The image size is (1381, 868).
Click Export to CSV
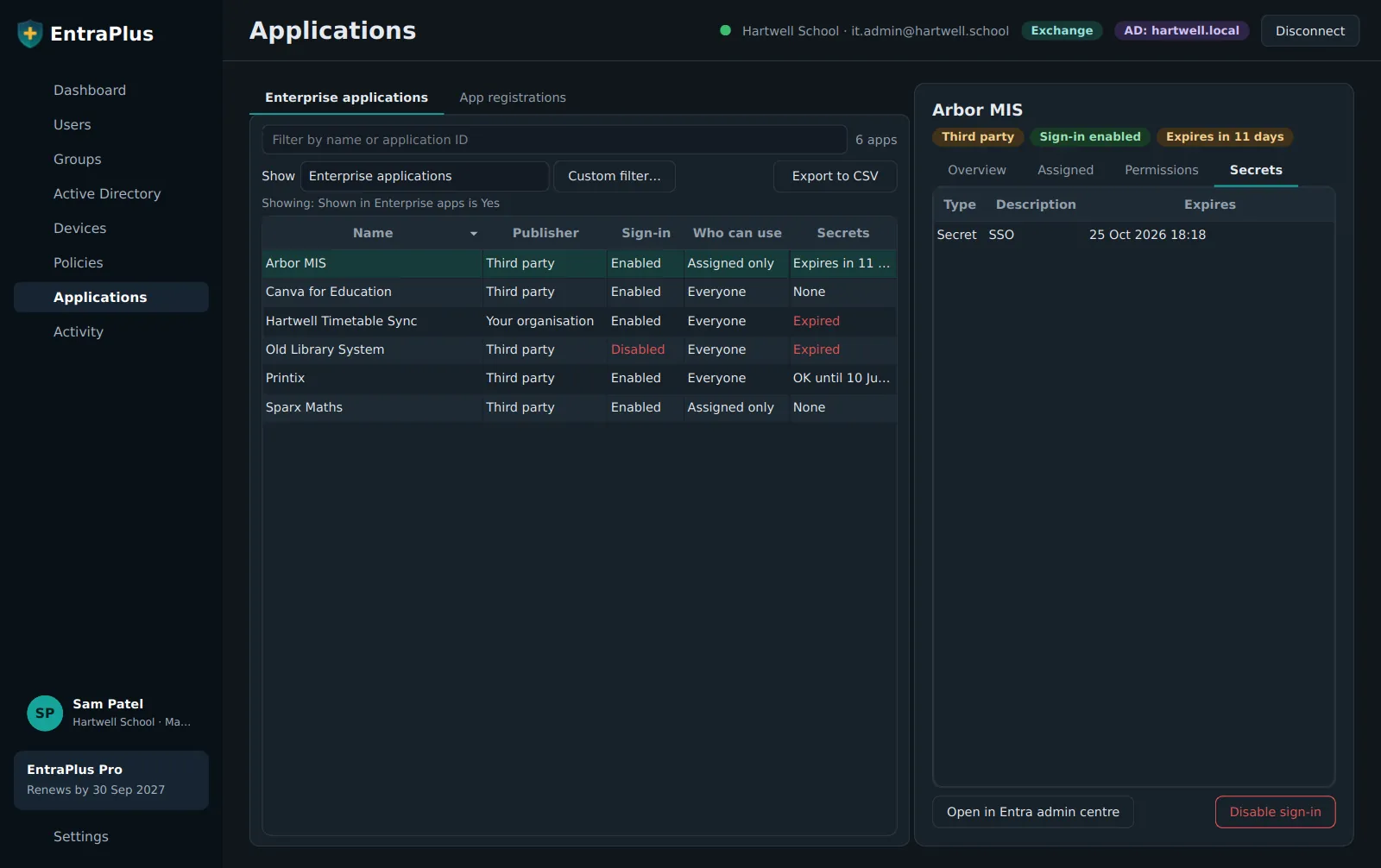pyautogui.click(x=835, y=176)
